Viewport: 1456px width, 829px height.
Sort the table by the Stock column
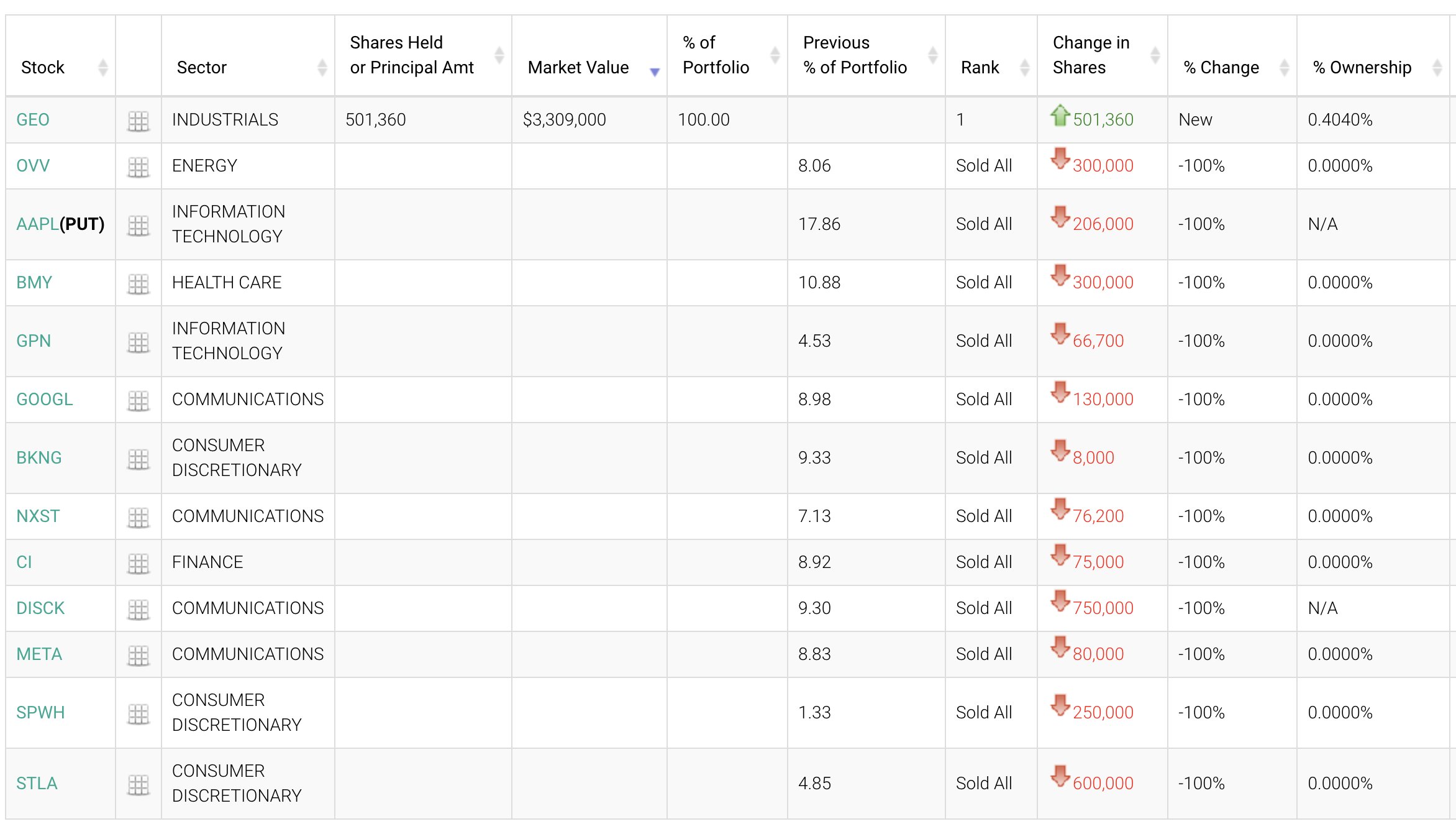(60, 56)
